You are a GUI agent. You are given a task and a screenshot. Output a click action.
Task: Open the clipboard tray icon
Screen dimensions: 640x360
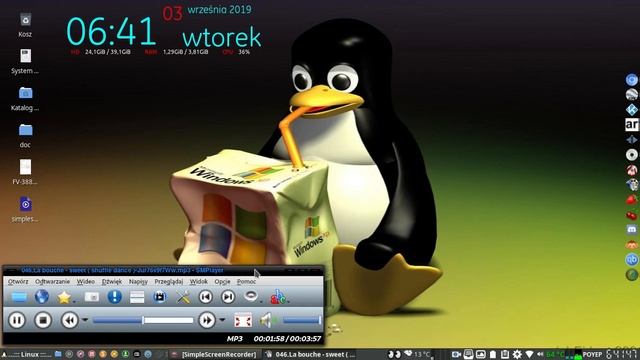505,354
